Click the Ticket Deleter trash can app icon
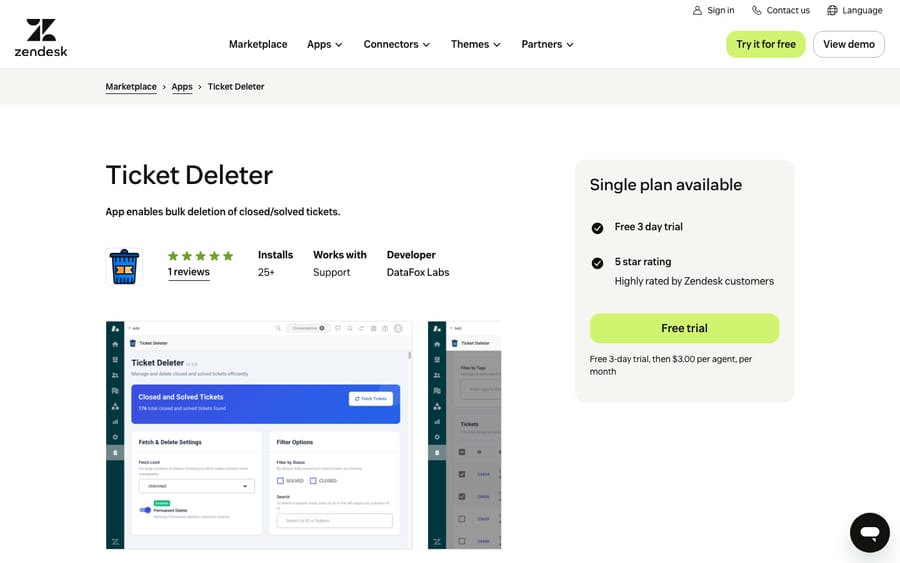 pos(125,266)
